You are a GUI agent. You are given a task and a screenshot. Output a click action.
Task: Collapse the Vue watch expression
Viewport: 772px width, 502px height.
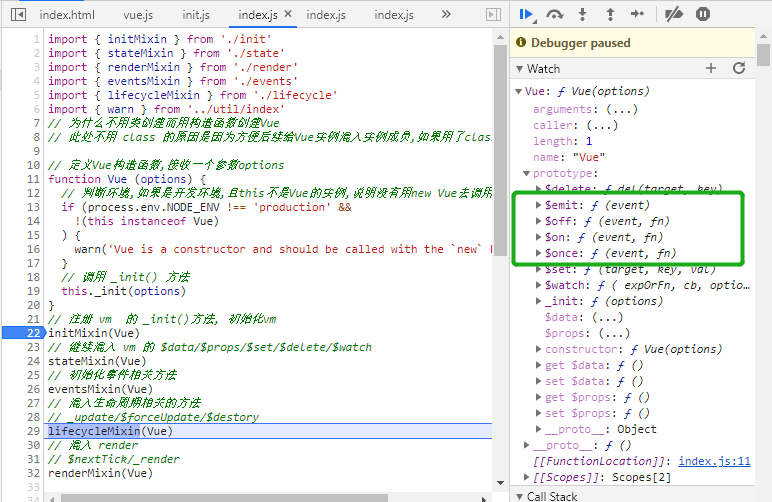518,92
